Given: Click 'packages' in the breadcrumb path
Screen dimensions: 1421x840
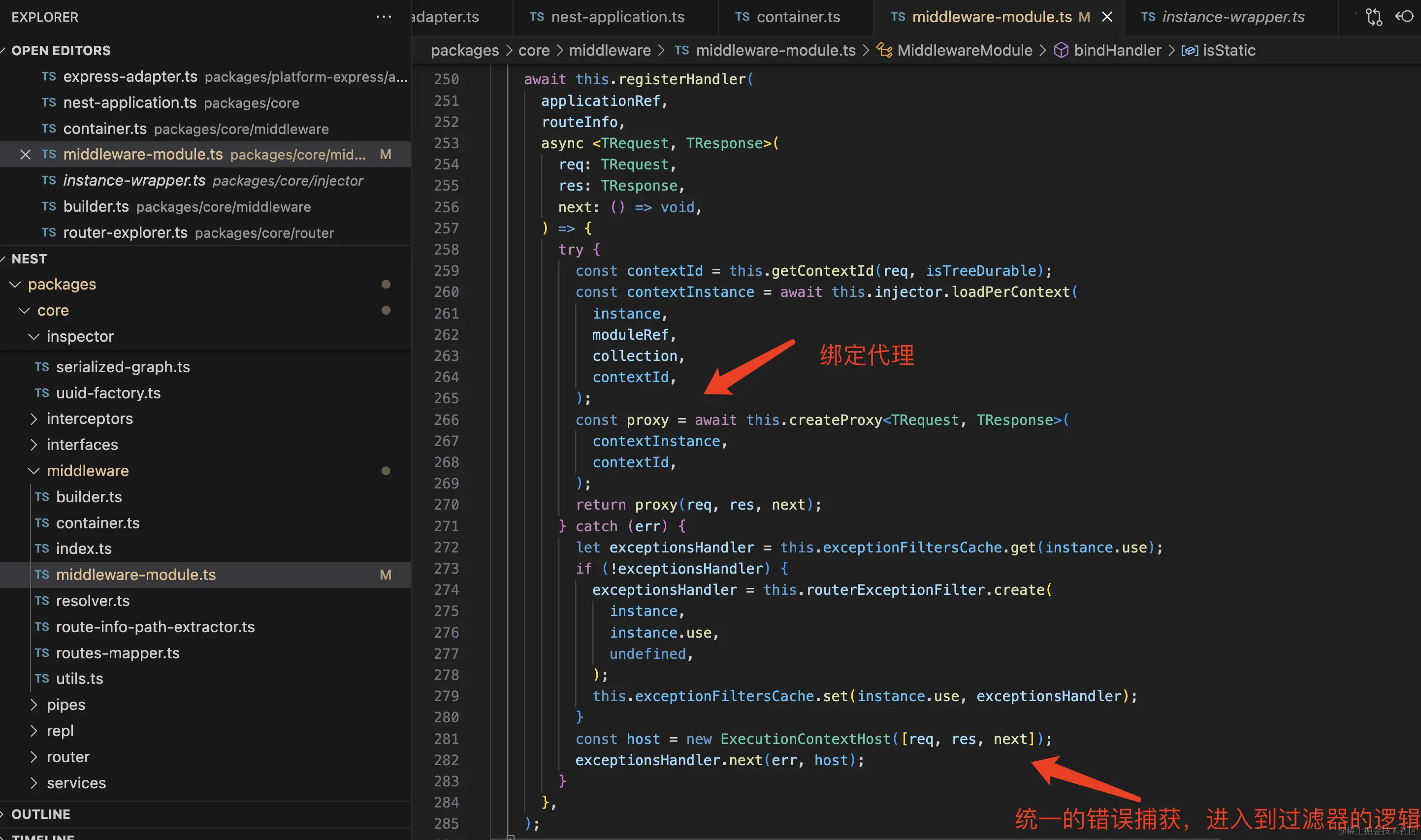Looking at the screenshot, I should click(x=465, y=50).
